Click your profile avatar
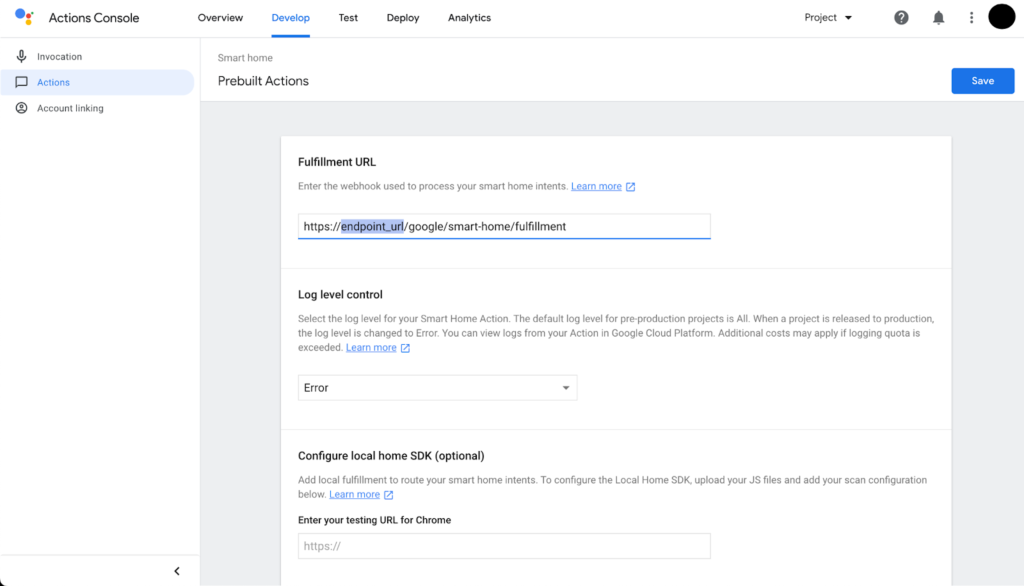The image size is (1024, 586). (1001, 17)
